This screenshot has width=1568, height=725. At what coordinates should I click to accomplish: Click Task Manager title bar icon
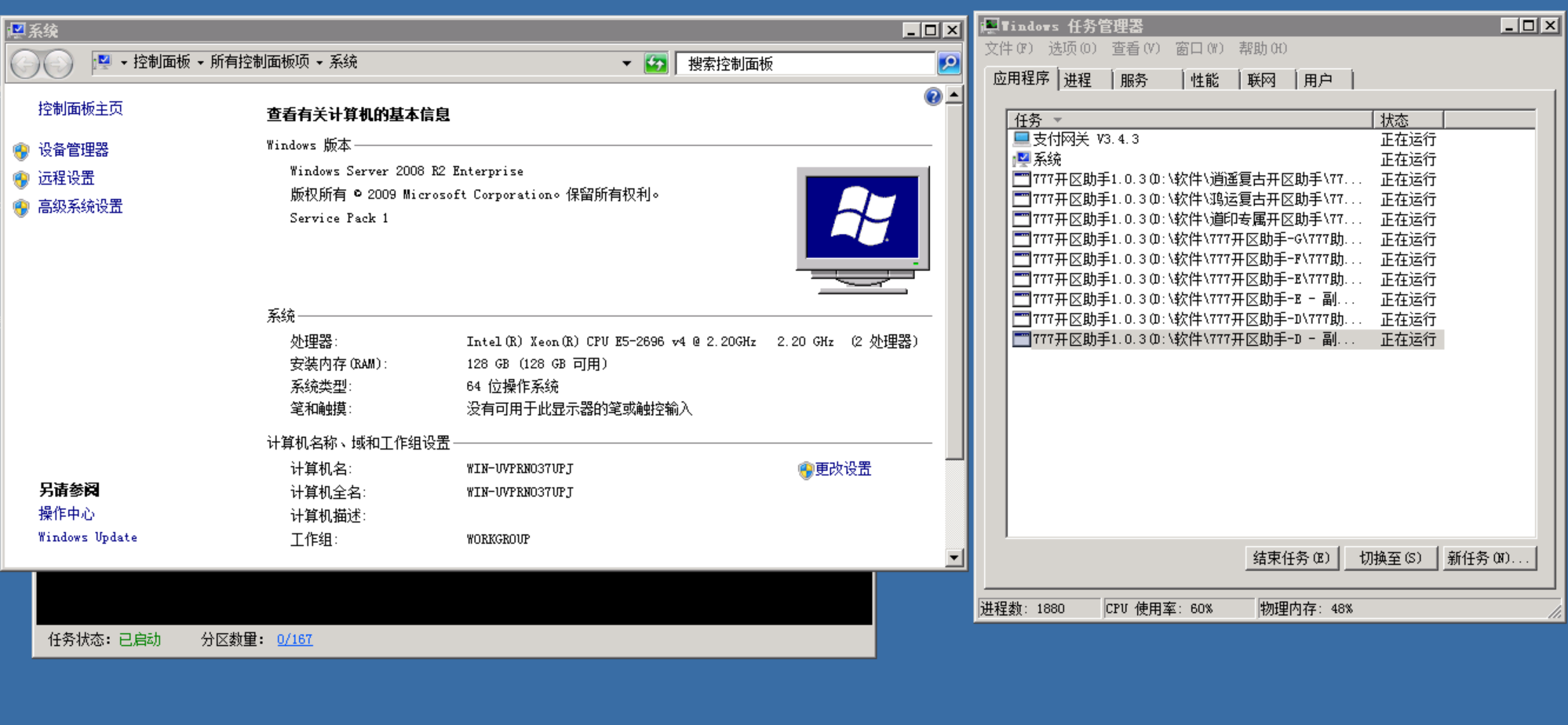click(991, 26)
